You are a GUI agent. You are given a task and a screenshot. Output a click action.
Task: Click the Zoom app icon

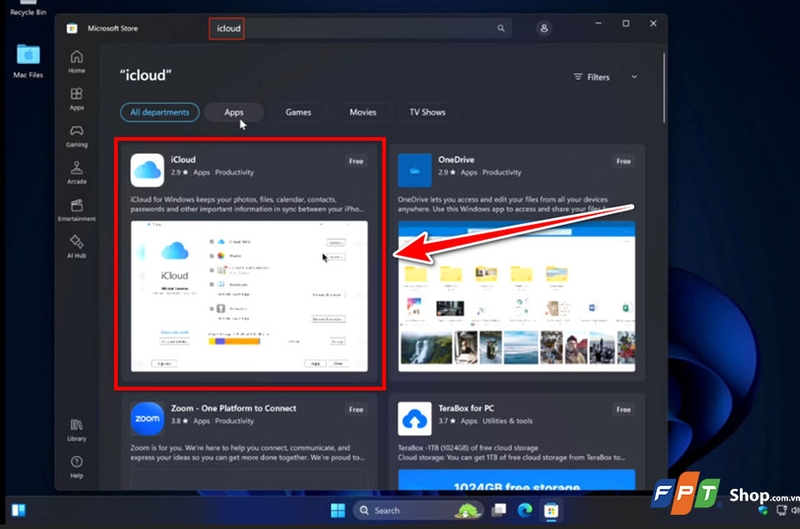(x=147, y=418)
